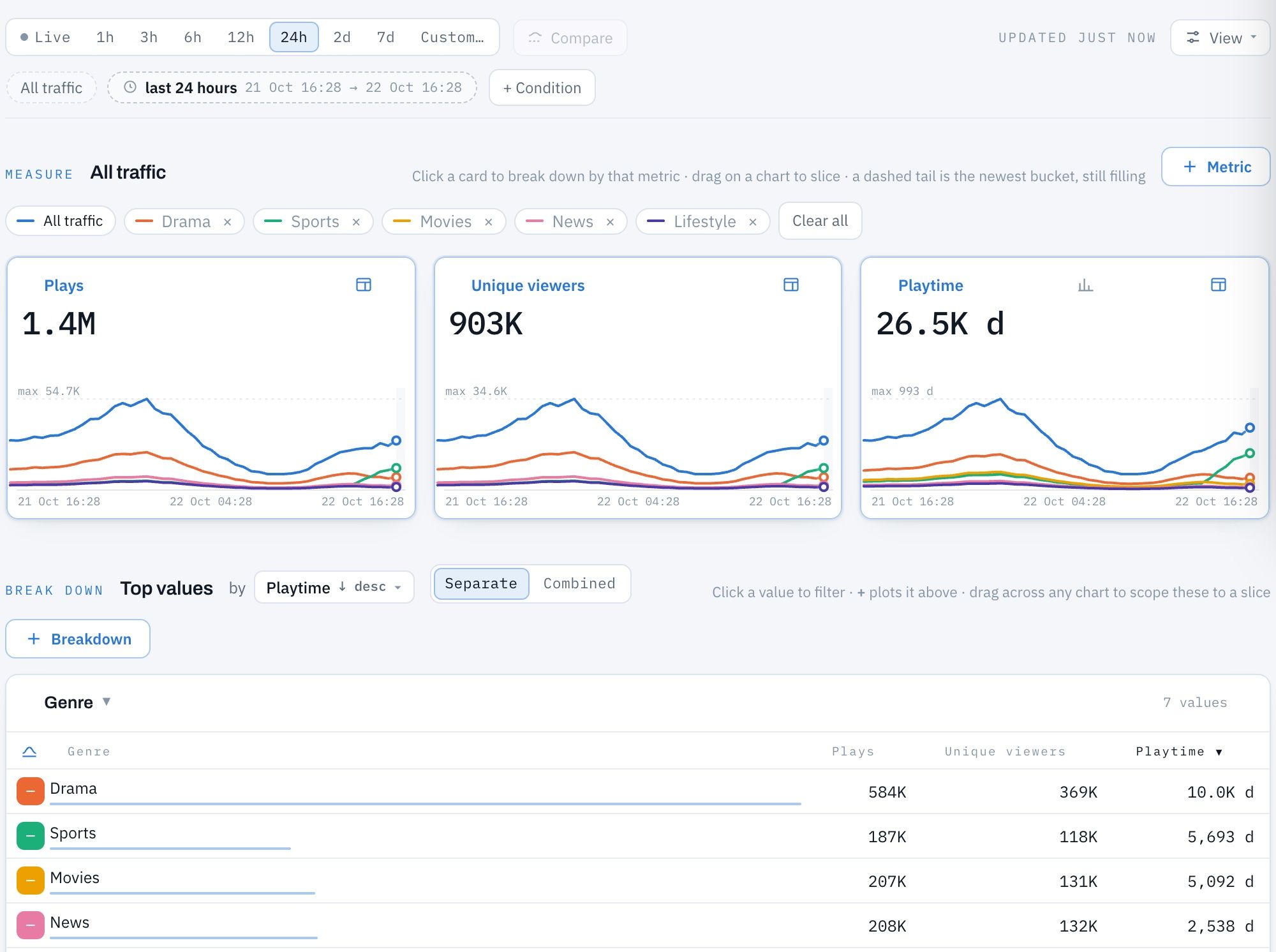Click Clear all series
The width and height of the screenshot is (1276, 952).
pyautogui.click(x=820, y=221)
